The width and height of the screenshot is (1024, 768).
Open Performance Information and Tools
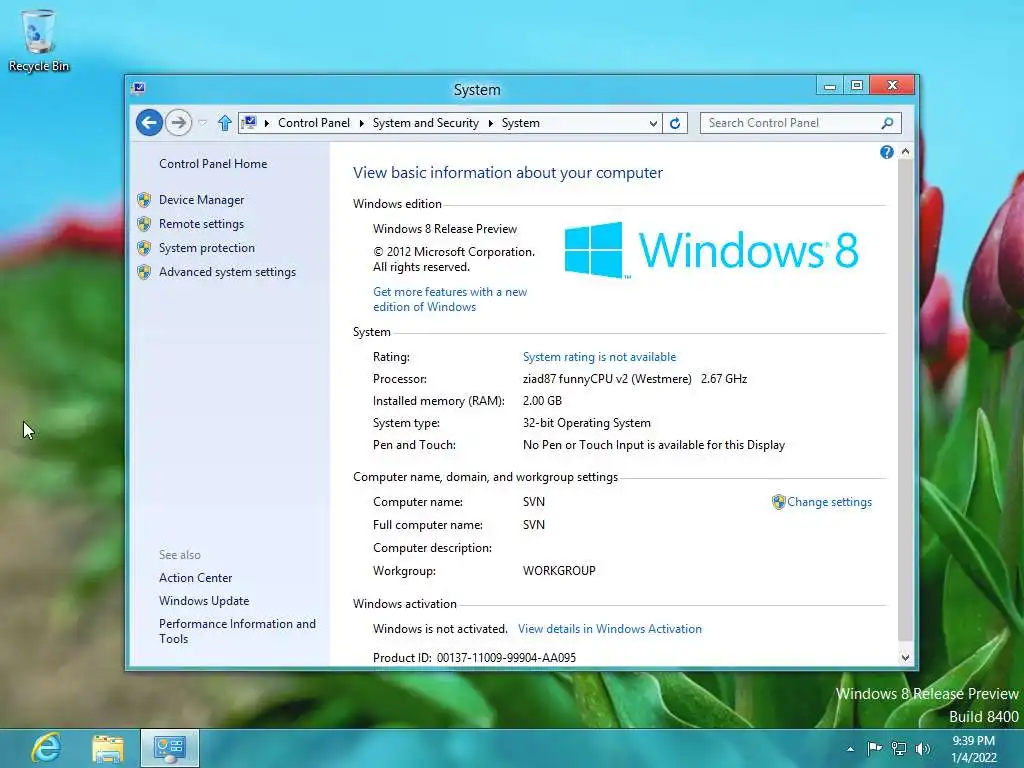tap(237, 632)
